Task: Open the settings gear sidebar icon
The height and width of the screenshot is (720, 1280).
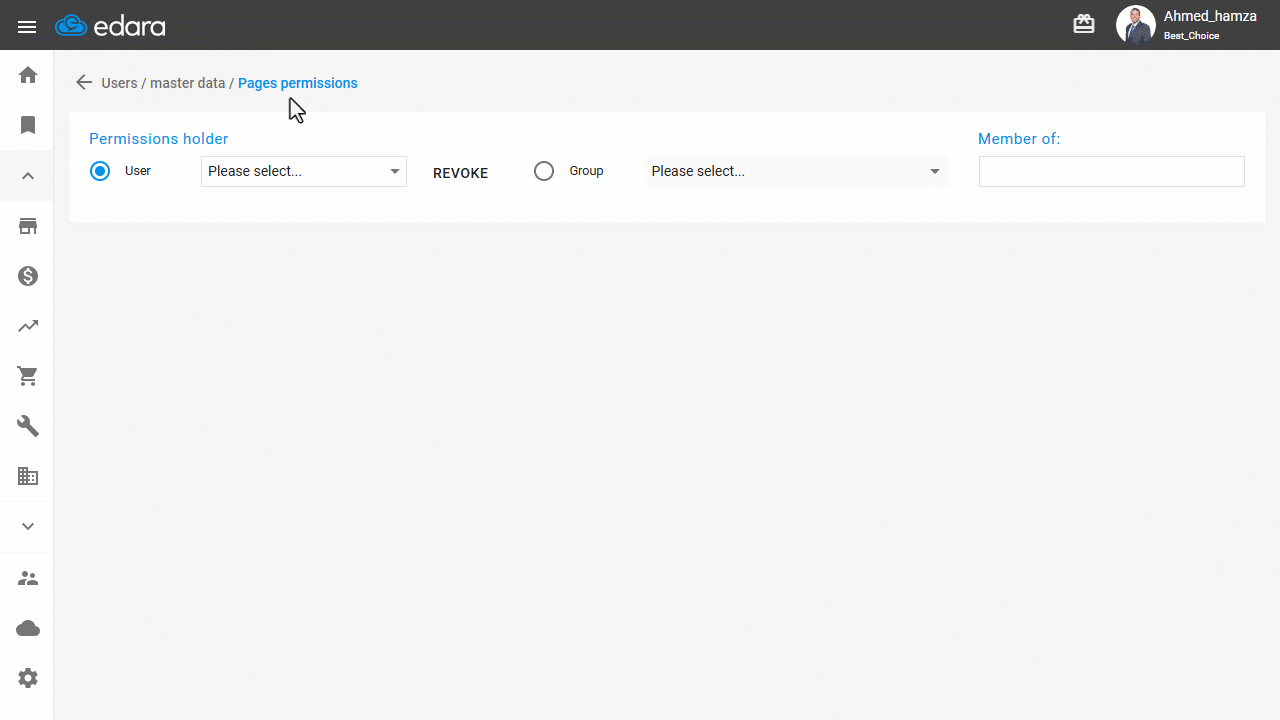Action: [28, 678]
